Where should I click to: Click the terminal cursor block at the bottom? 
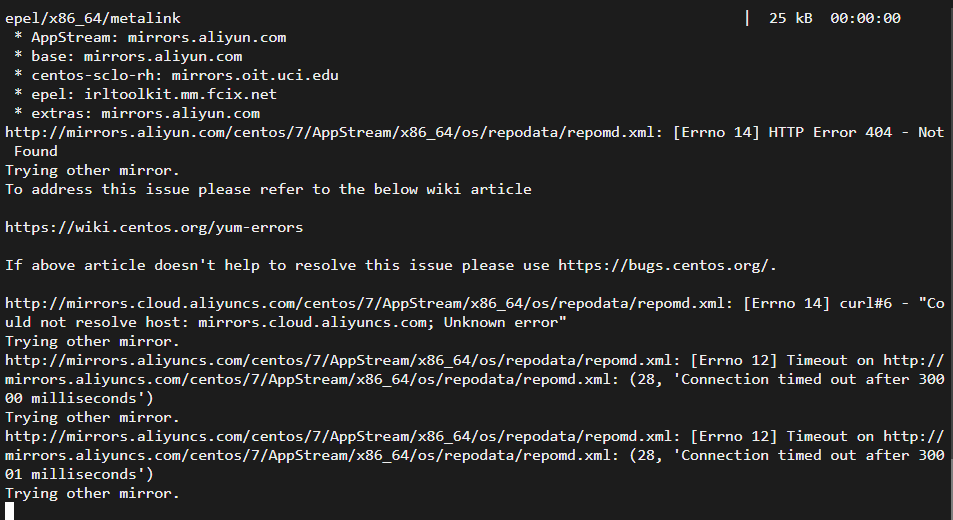[9, 511]
